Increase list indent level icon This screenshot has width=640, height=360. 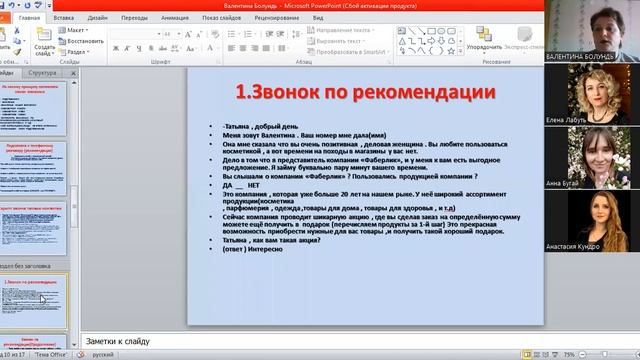pos(280,34)
